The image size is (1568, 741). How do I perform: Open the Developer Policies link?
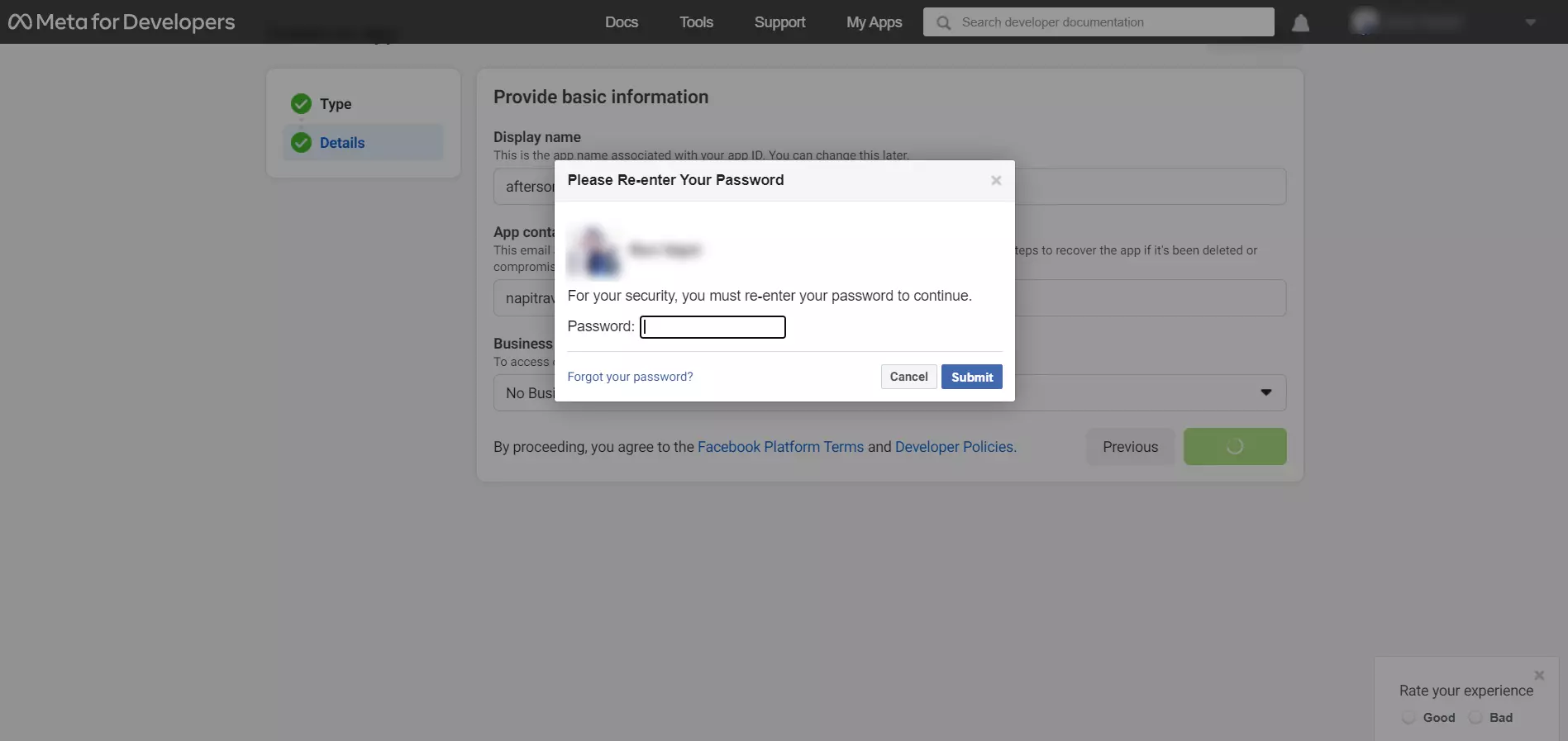tap(954, 447)
